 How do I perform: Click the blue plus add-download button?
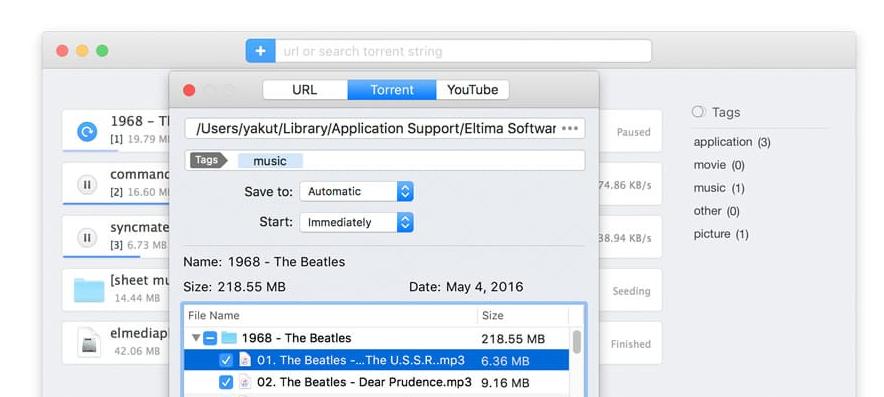coord(260,51)
